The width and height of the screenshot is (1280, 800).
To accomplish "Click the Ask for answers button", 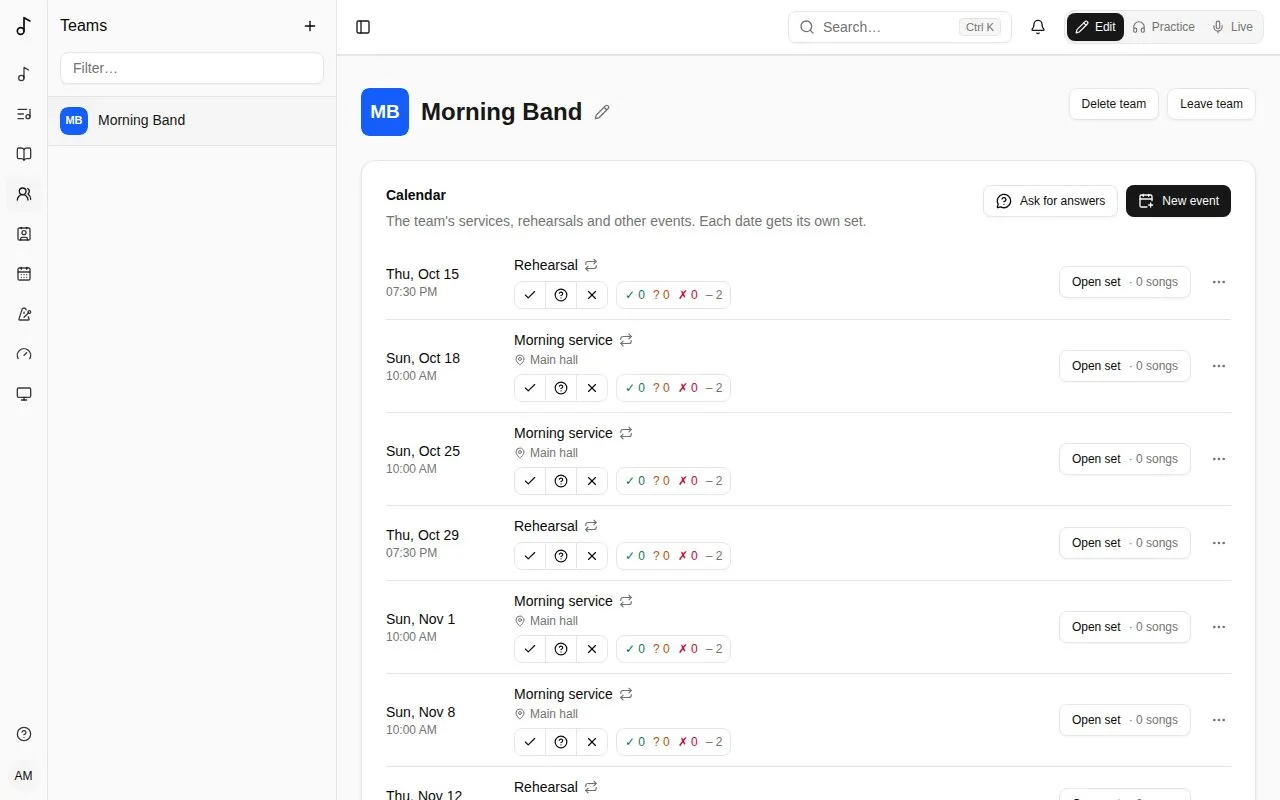I will pyautogui.click(x=1050, y=201).
